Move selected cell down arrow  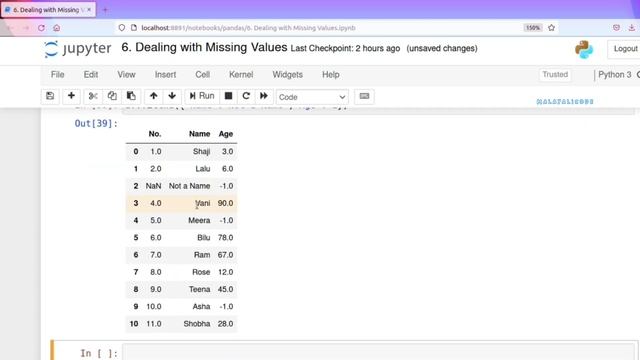[x=172, y=96]
